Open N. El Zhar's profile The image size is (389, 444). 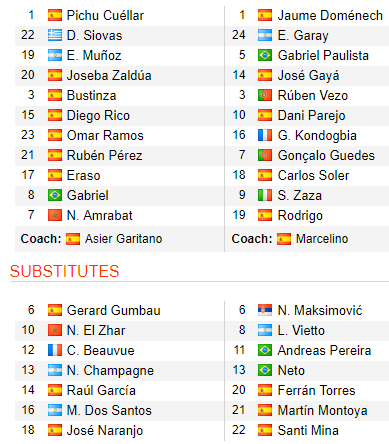click(x=96, y=330)
